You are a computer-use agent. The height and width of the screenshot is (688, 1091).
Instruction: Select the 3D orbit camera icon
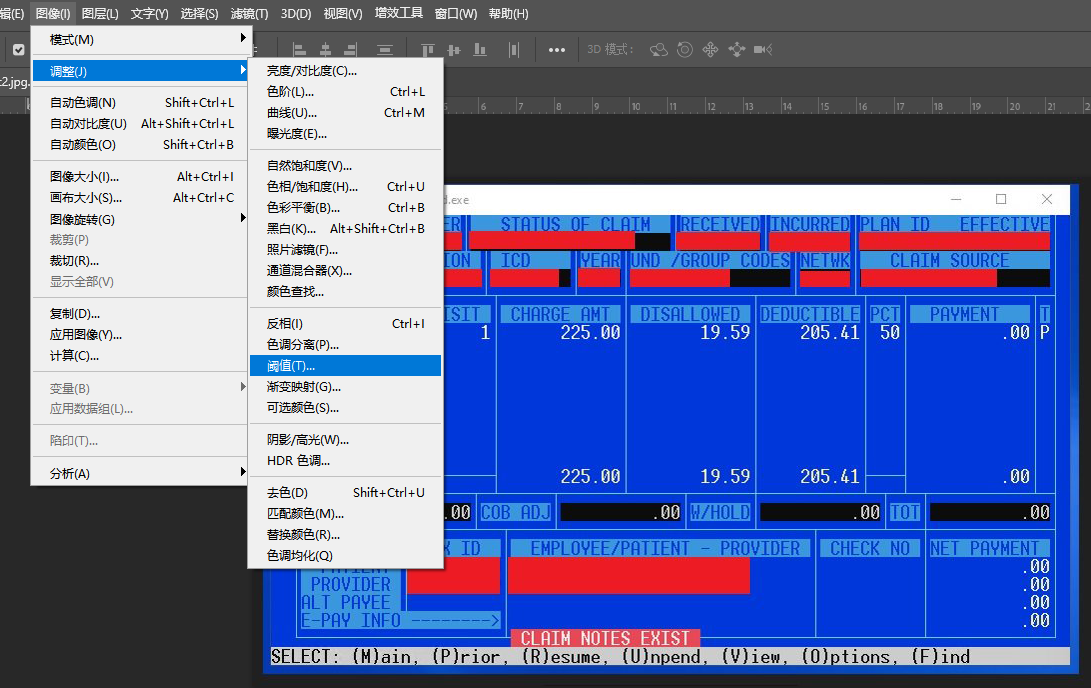658,49
